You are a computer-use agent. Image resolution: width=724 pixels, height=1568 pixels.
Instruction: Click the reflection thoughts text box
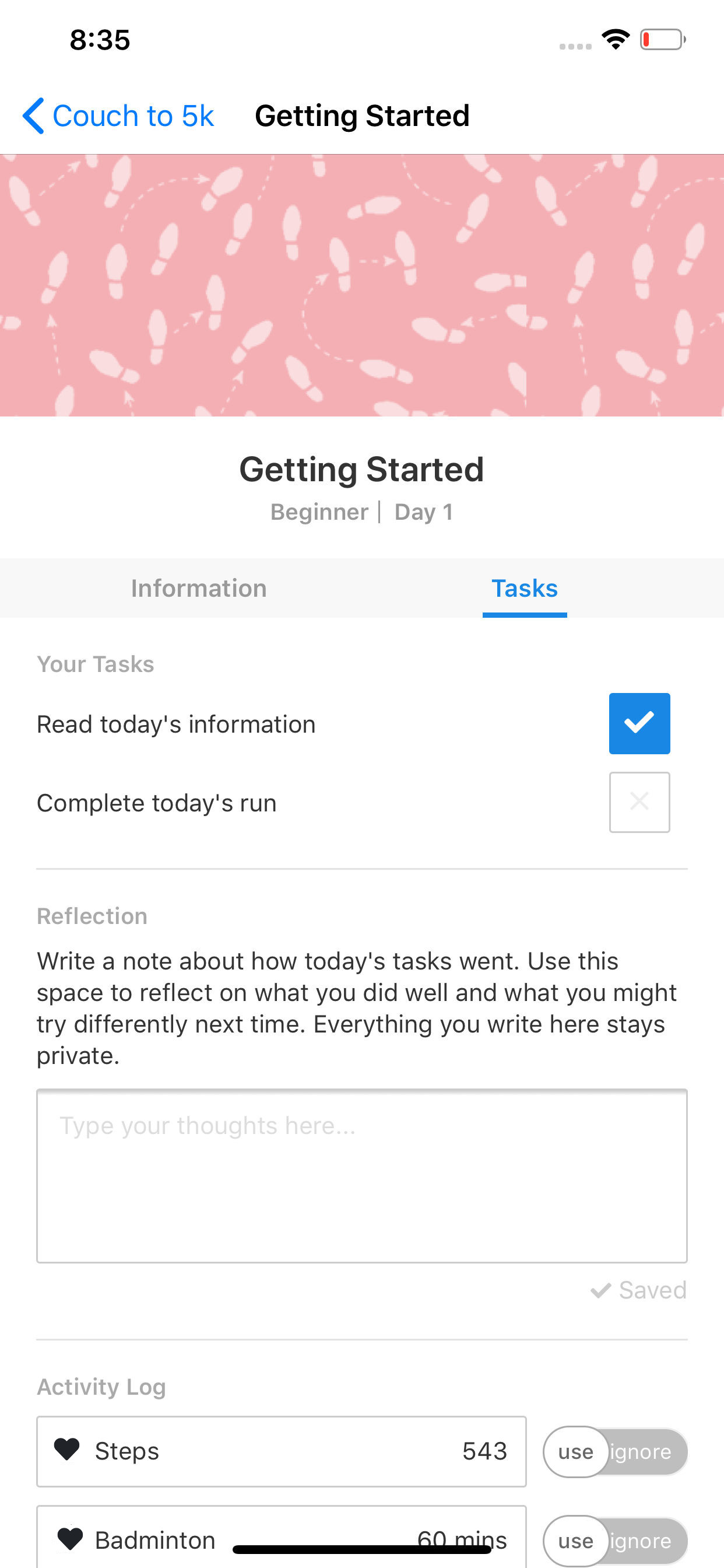(361, 1175)
